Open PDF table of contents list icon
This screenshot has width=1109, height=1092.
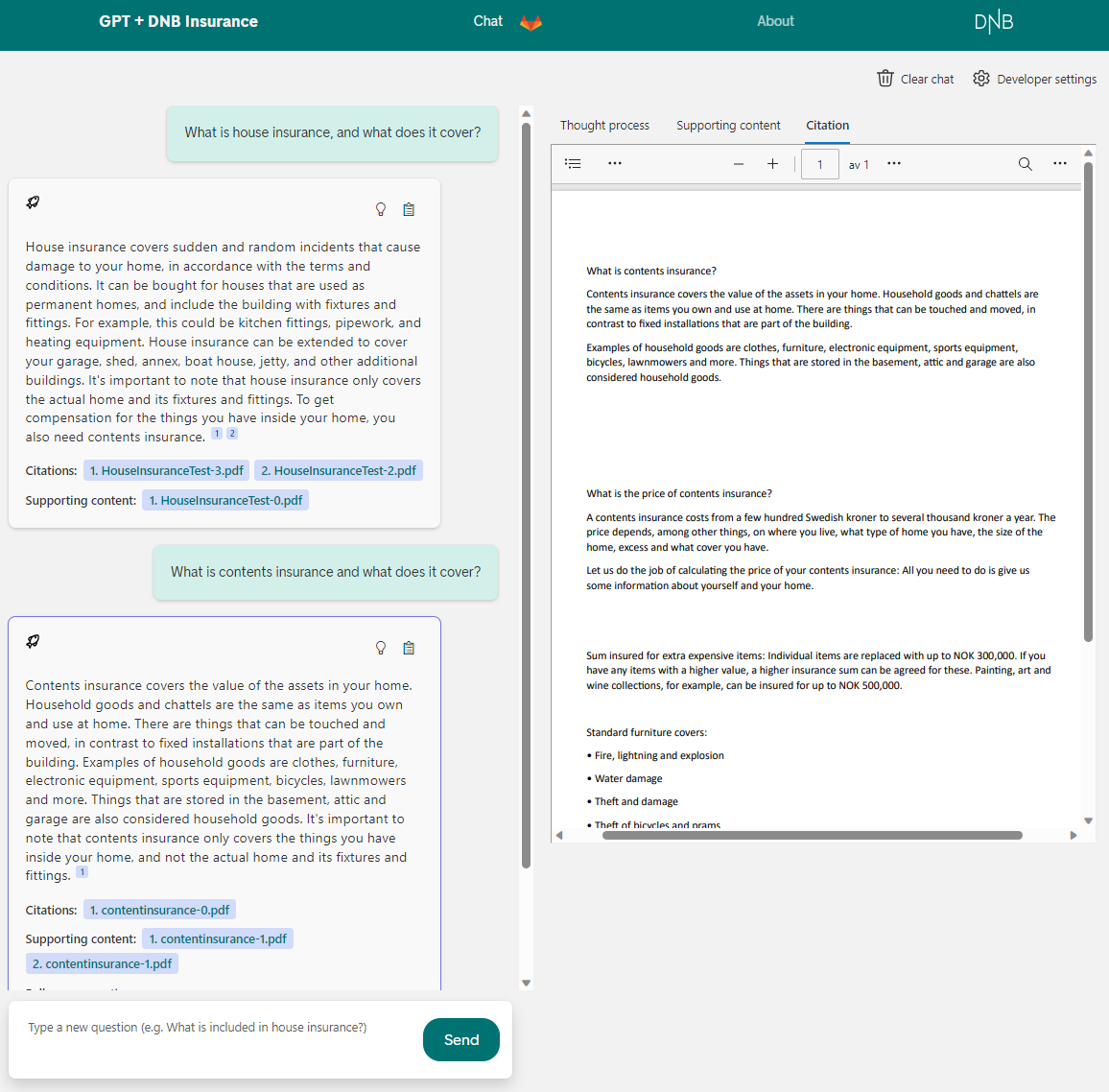coord(573,163)
